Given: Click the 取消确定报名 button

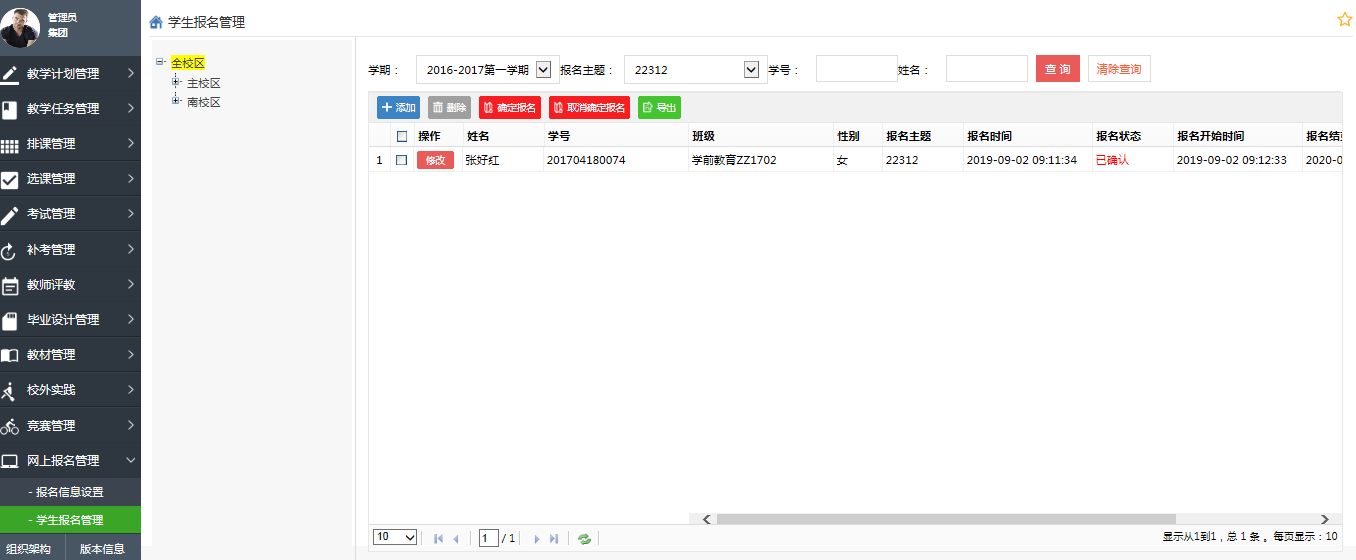Looking at the screenshot, I should tap(589, 108).
